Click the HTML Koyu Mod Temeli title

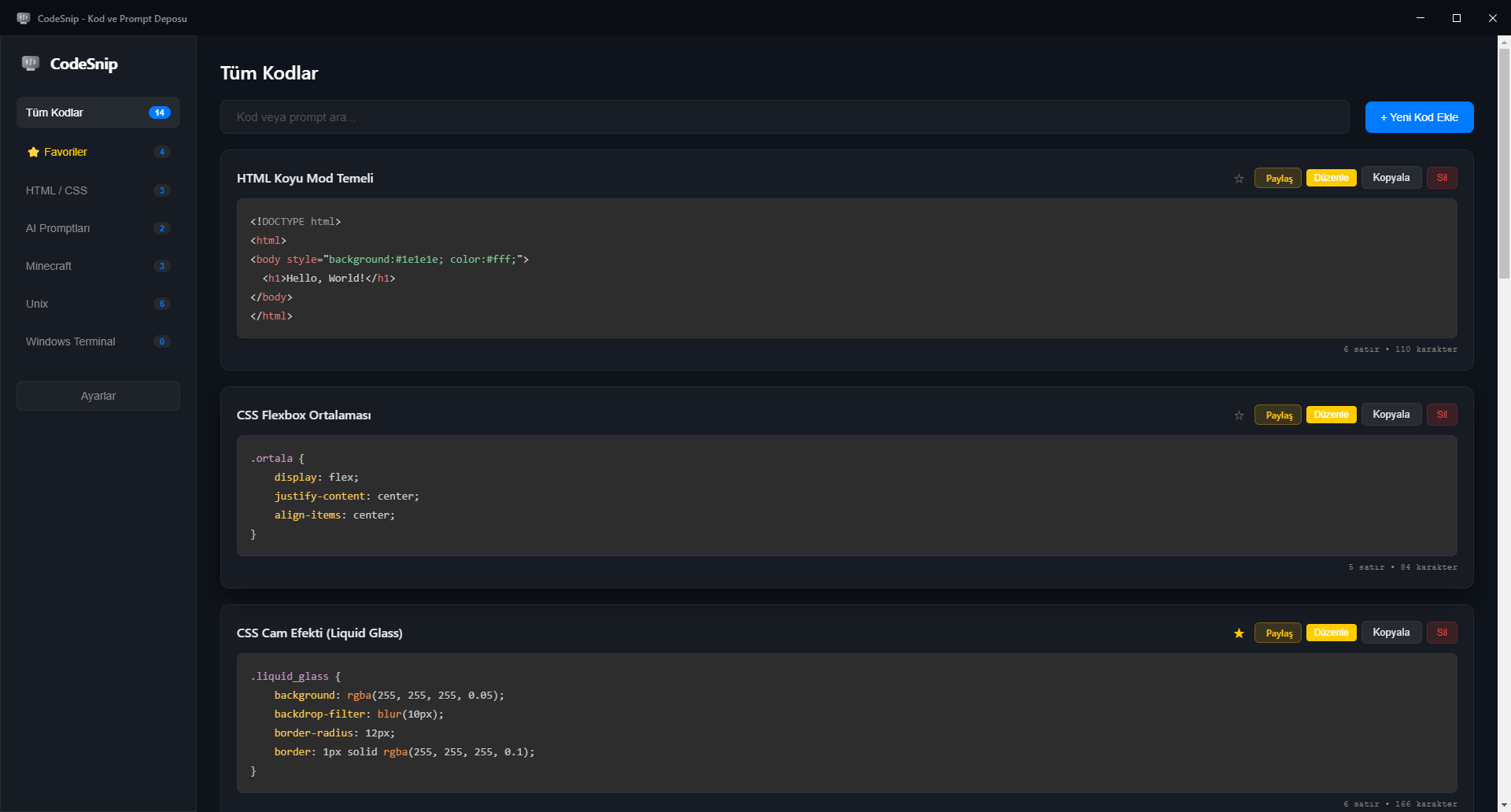[305, 179]
